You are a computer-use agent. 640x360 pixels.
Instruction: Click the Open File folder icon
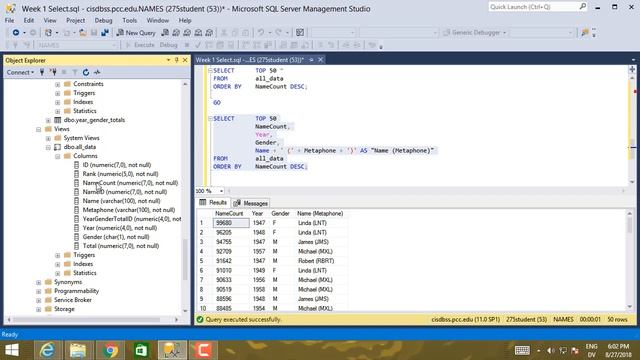click(83, 33)
